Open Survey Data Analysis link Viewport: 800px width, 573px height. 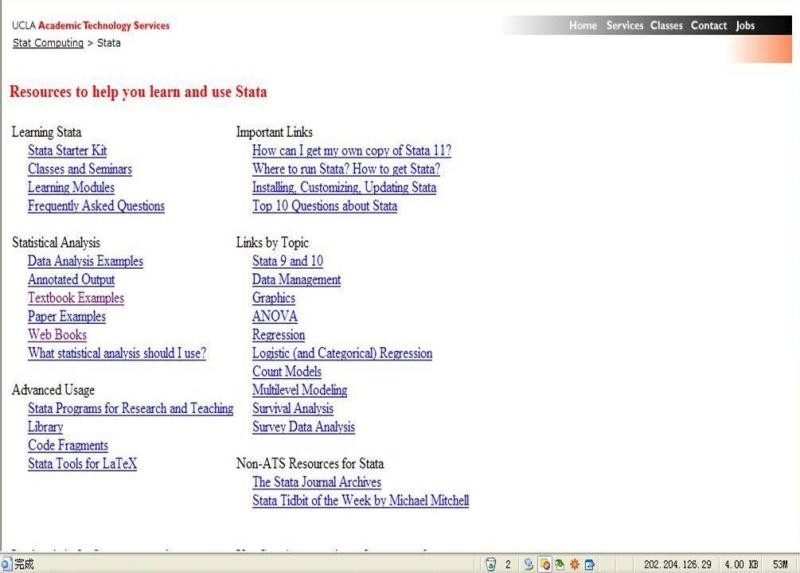click(x=304, y=427)
